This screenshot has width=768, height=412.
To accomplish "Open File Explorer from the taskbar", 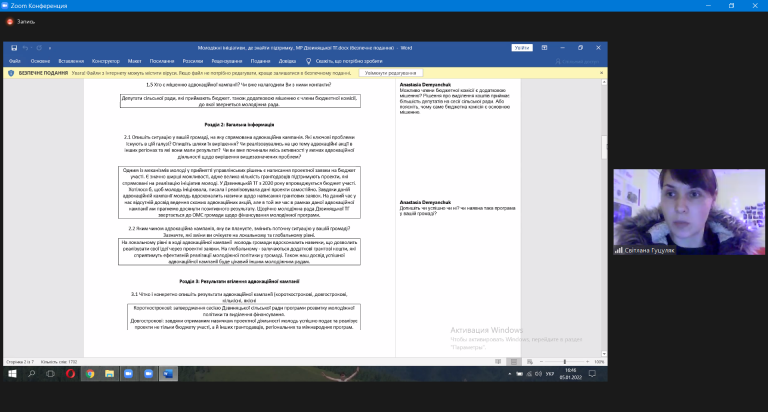I will (x=109, y=374).
